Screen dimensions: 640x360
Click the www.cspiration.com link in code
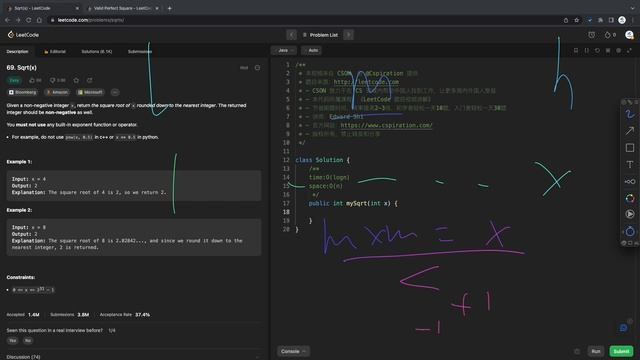click(x=386, y=125)
